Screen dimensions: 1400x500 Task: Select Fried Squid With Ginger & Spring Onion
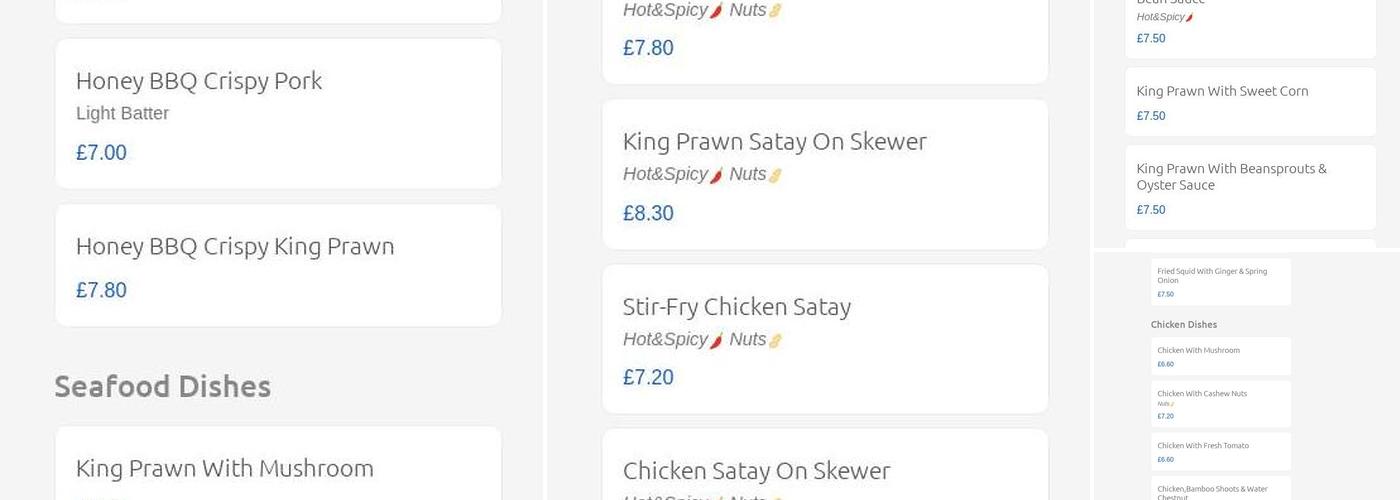[1212, 275]
